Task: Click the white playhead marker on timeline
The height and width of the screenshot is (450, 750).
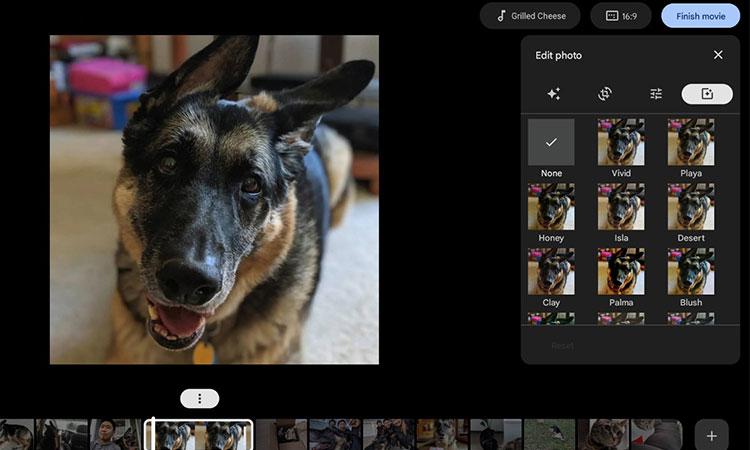Action: click(153, 434)
